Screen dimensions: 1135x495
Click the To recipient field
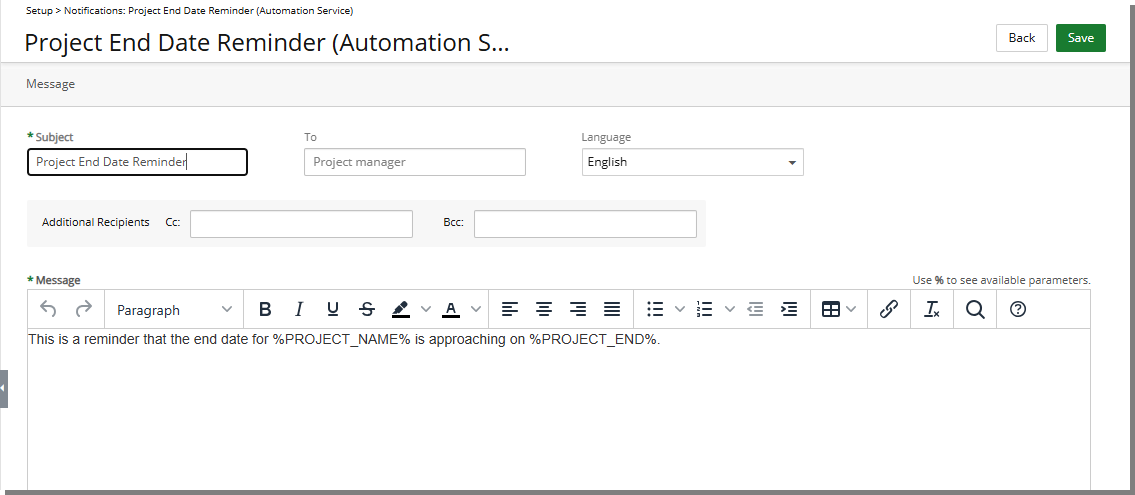pyautogui.click(x=415, y=162)
